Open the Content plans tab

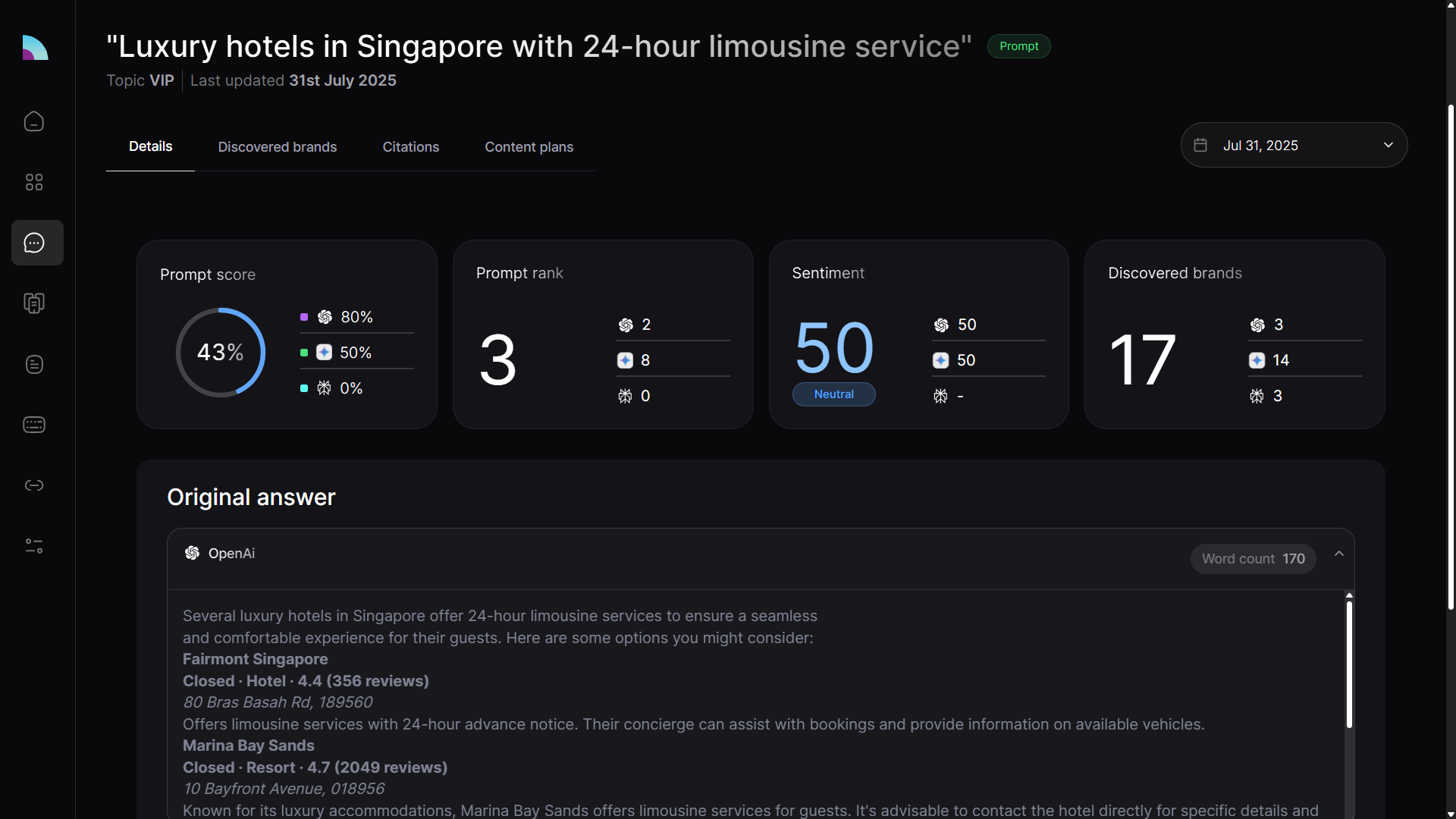point(529,147)
